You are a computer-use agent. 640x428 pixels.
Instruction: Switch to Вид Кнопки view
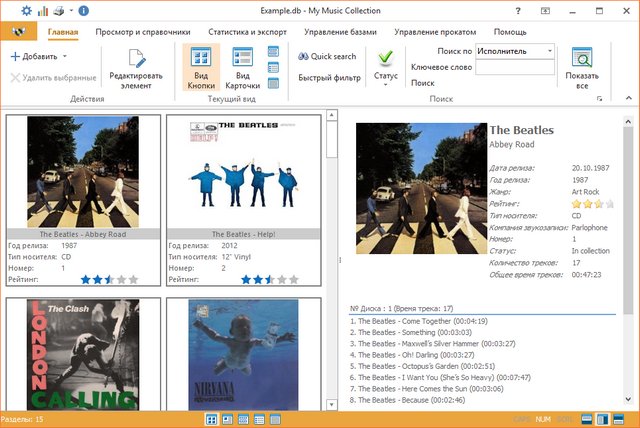click(201, 58)
